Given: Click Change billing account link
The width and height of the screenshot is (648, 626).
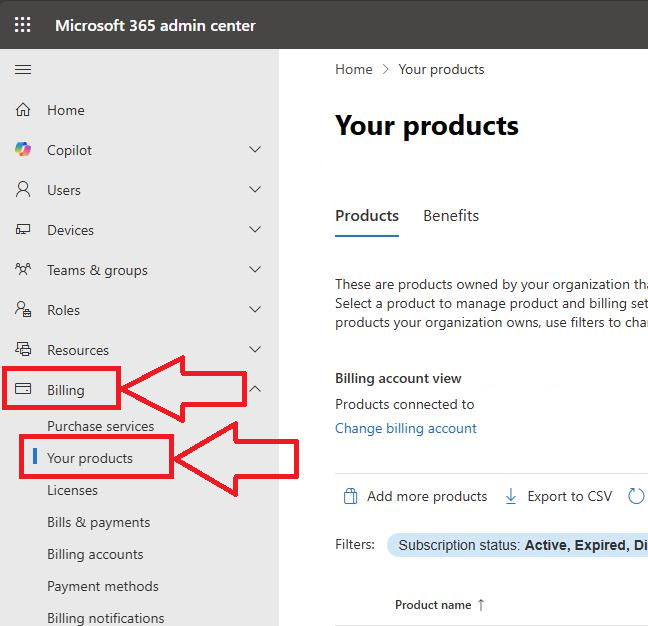Looking at the screenshot, I should pos(405,428).
